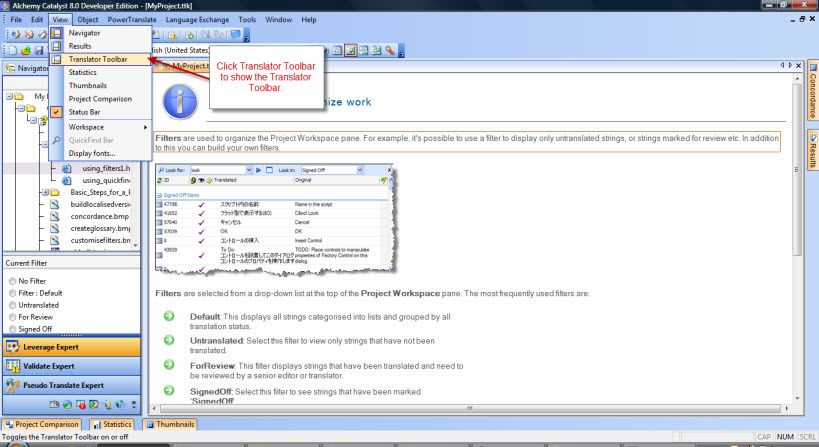The height and width of the screenshot is (447, 819).
Task: Open the File menu
Action: pyautogui.click(x=16, y=19)
